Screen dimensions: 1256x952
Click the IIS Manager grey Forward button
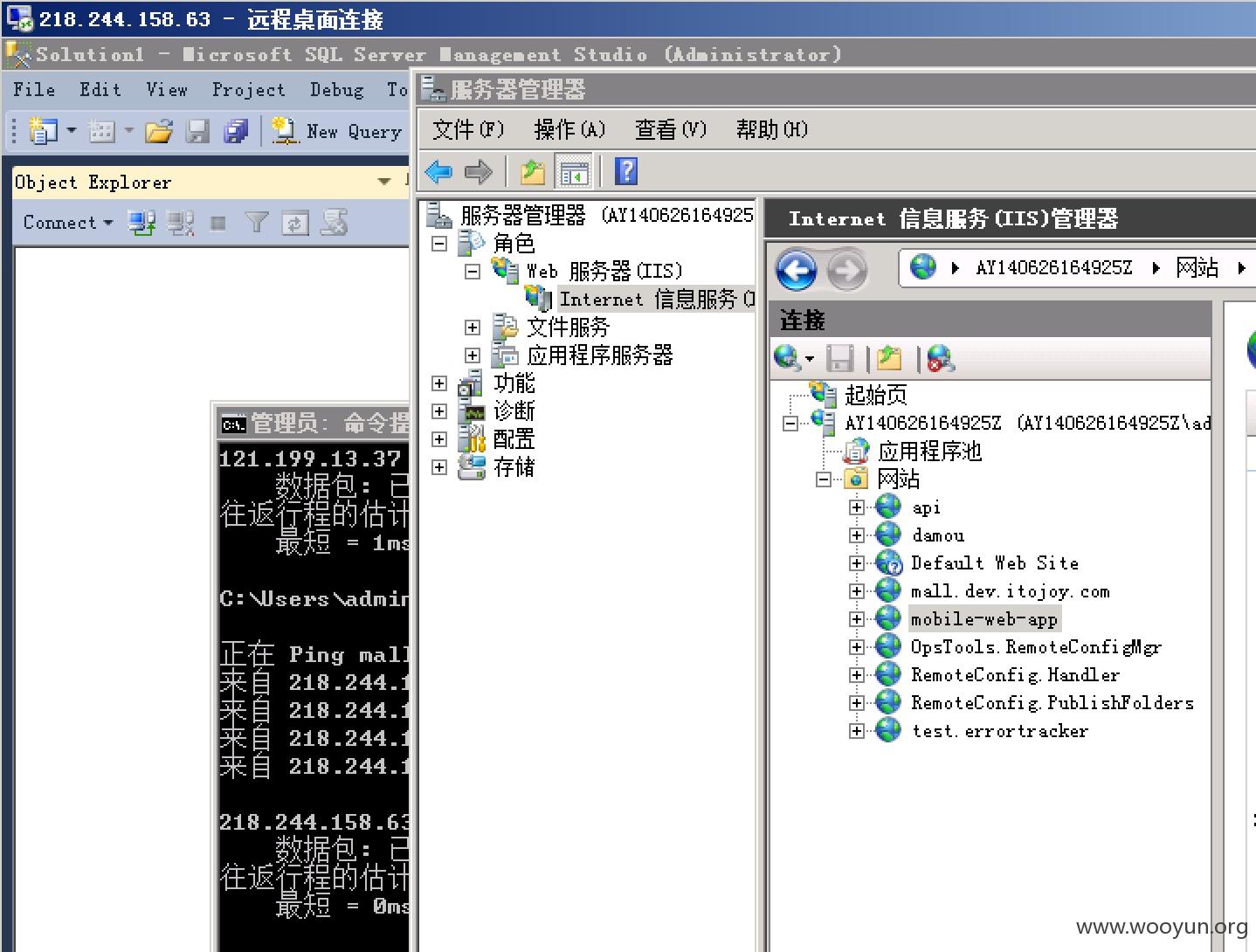pos(846,271)
